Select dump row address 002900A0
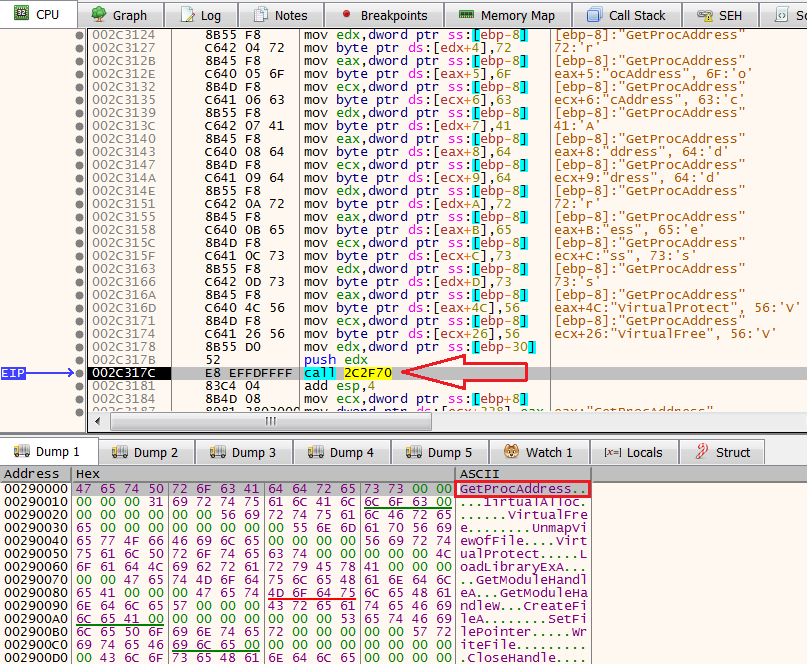 tap(36, 619)
